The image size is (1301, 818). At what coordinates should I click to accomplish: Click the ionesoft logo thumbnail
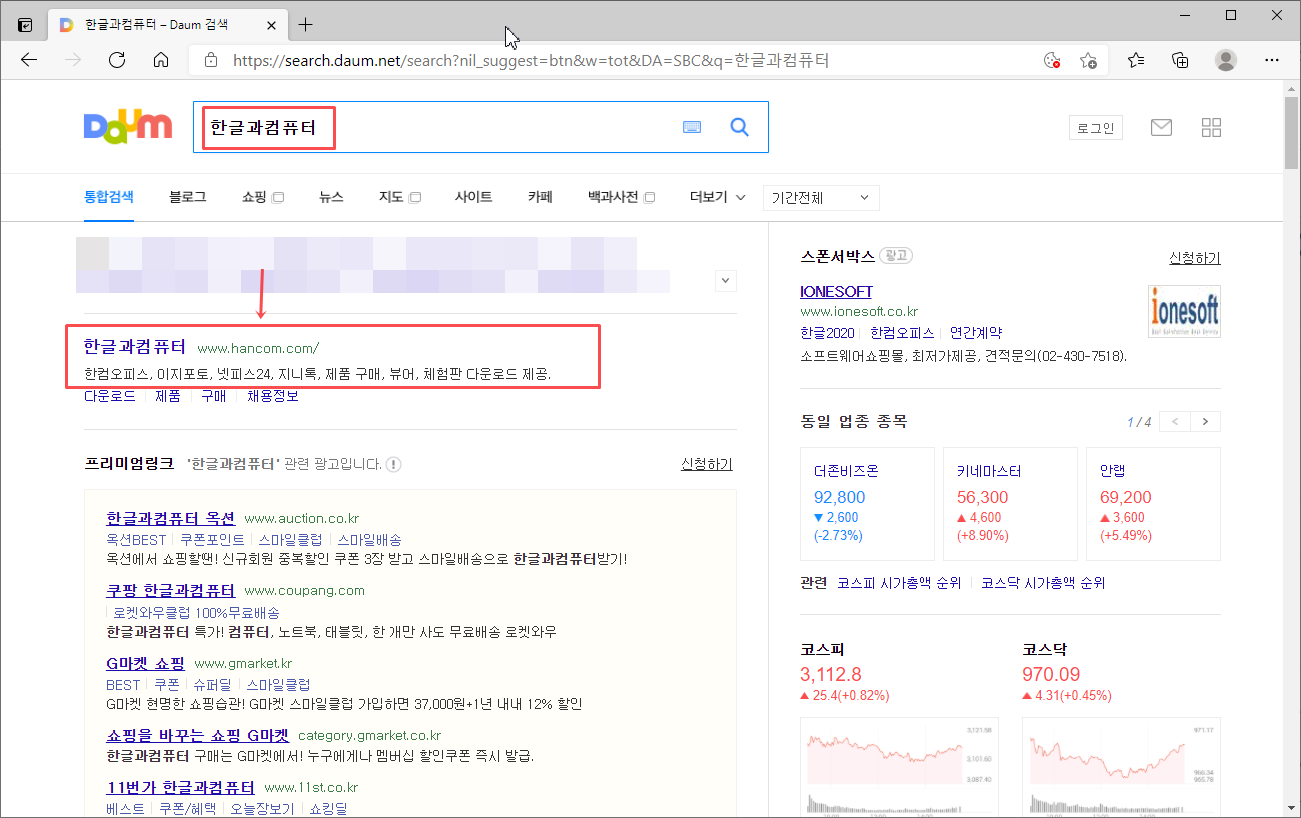(x=1184, y=311)
